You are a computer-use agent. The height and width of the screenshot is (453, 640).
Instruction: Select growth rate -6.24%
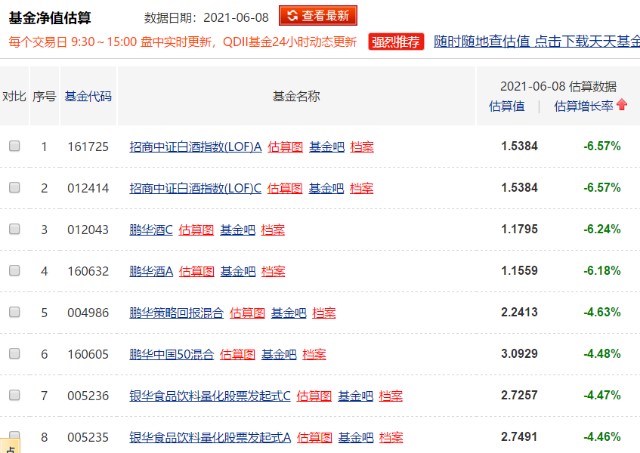coord(602,229)
